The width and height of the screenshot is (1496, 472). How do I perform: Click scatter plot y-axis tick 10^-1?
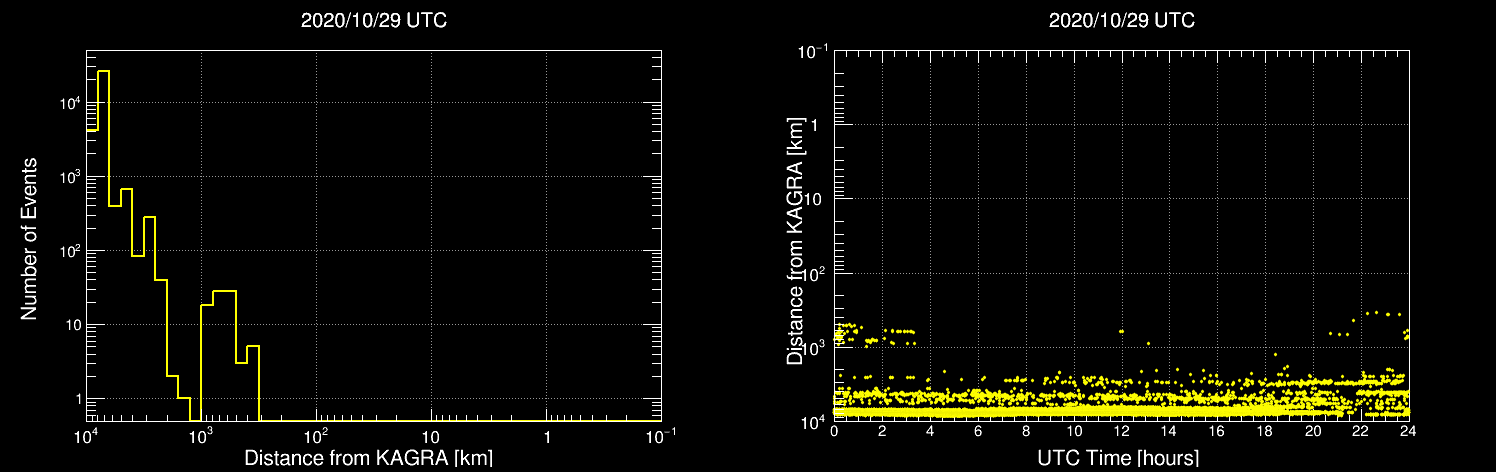pos(811,50)
